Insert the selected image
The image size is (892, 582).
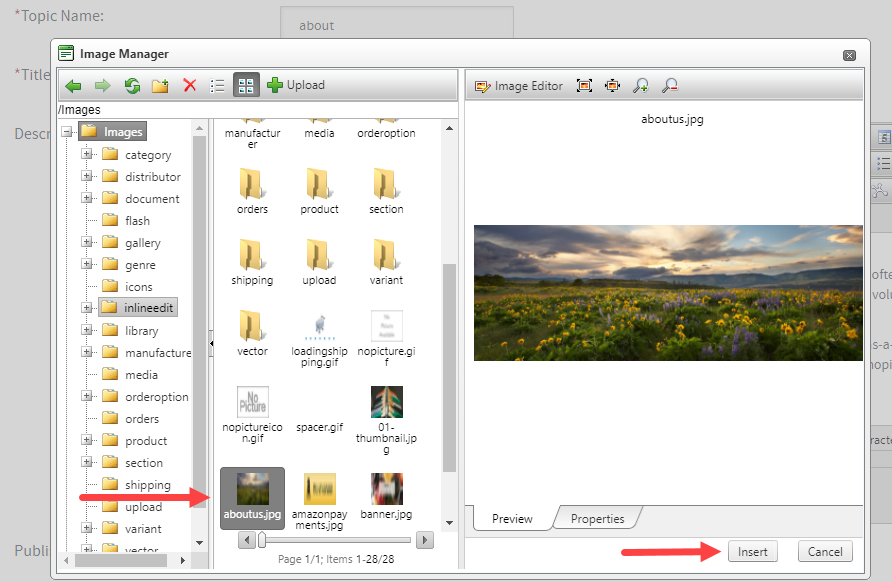752,551
